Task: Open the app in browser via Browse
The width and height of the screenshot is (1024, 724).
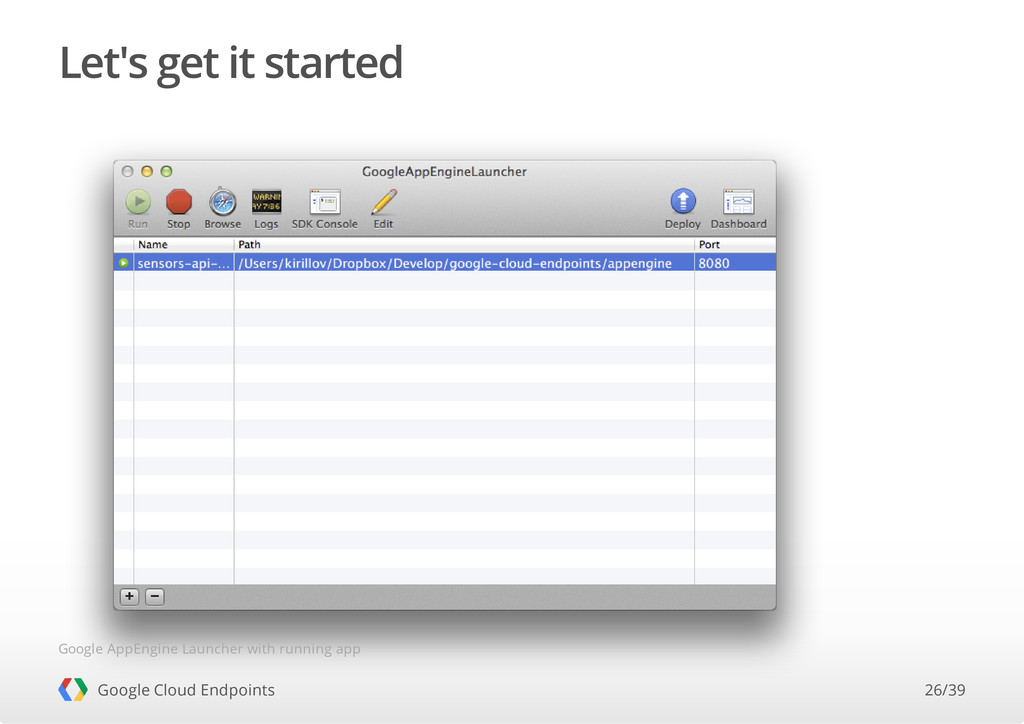Action: (223, 202)
